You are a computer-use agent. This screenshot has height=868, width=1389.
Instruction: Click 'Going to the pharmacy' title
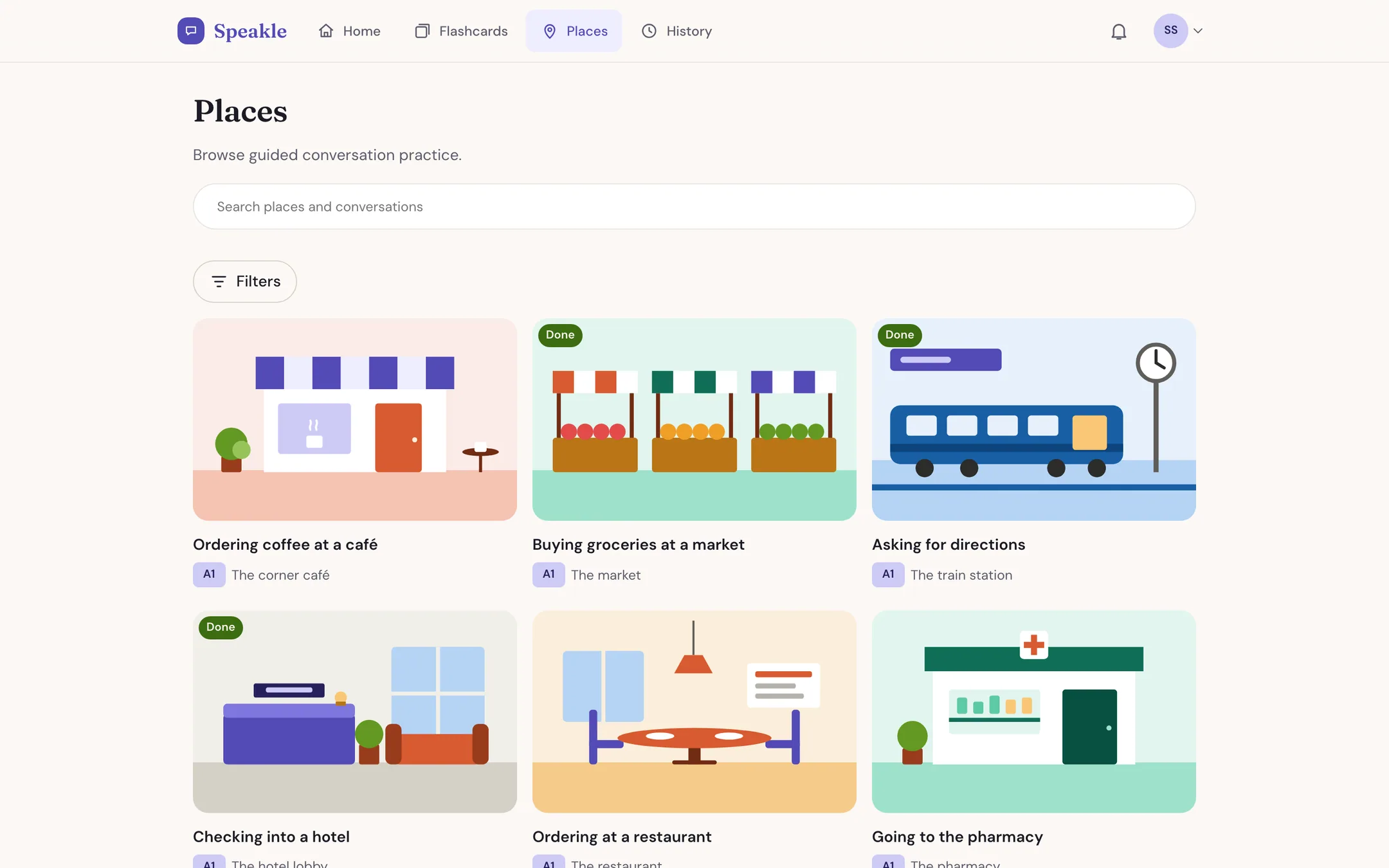[x=958, y=836]
